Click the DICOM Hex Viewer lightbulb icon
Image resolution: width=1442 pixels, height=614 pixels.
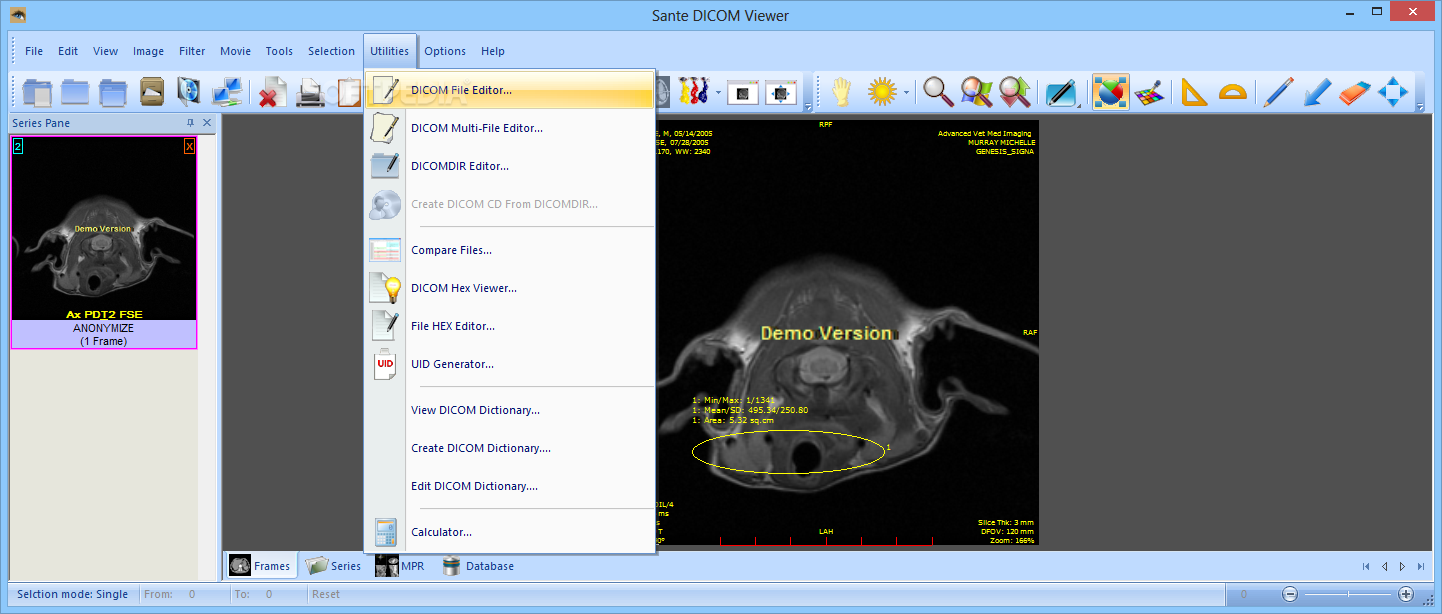pos(385,288)
